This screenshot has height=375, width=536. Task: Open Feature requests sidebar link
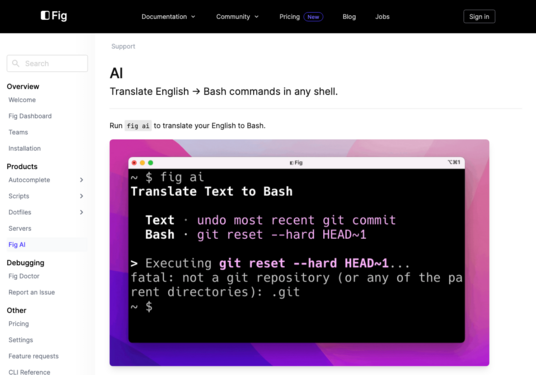34,356
